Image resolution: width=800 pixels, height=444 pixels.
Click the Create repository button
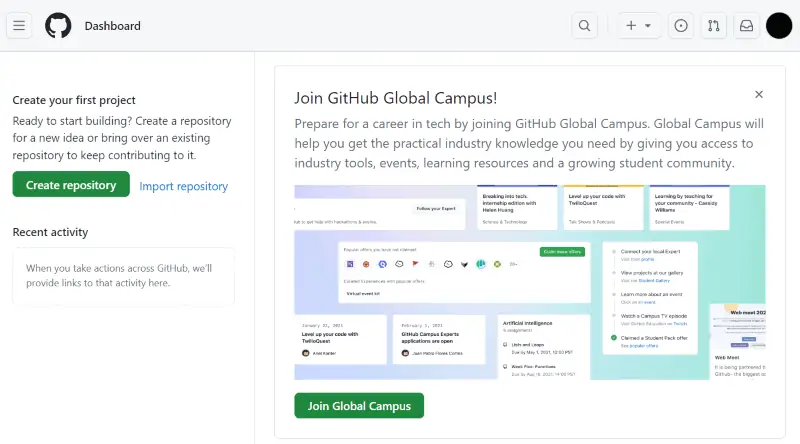point(71,185)
